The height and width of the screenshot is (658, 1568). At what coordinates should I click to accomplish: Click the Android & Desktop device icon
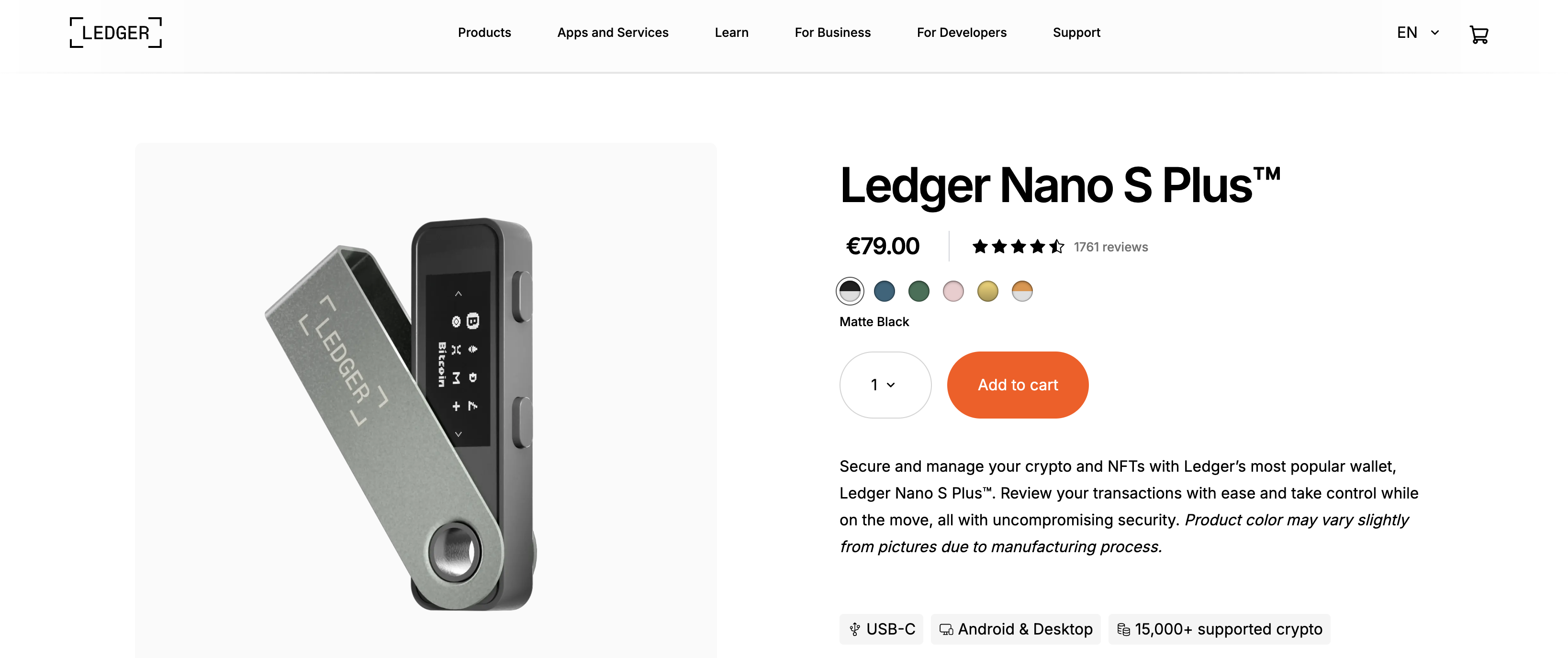(946, 629)
